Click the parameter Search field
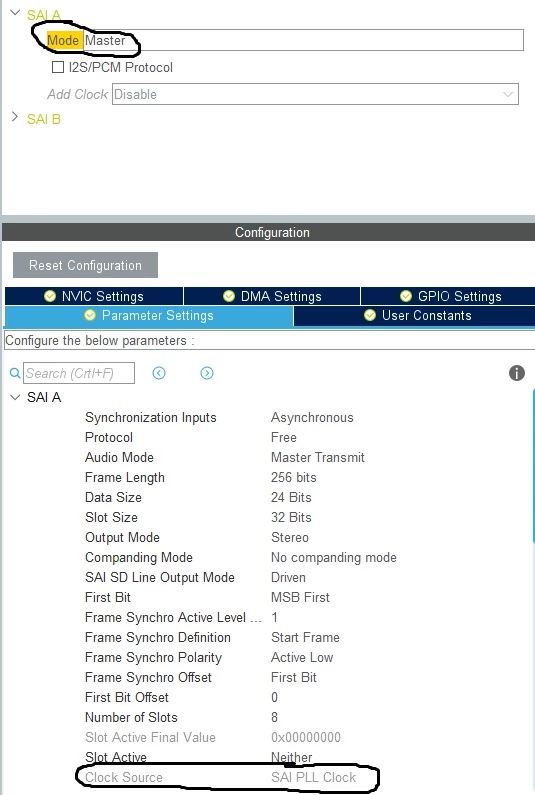The width and height of the screenshot is (535, 795). tap(79, 373)
